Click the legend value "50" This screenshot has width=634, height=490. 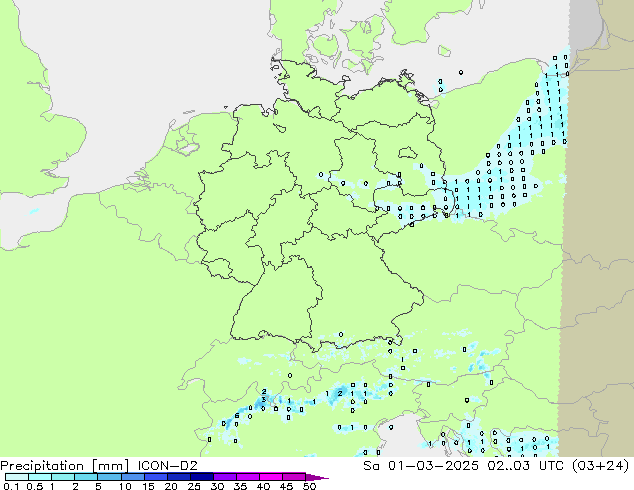click(309, 486)
